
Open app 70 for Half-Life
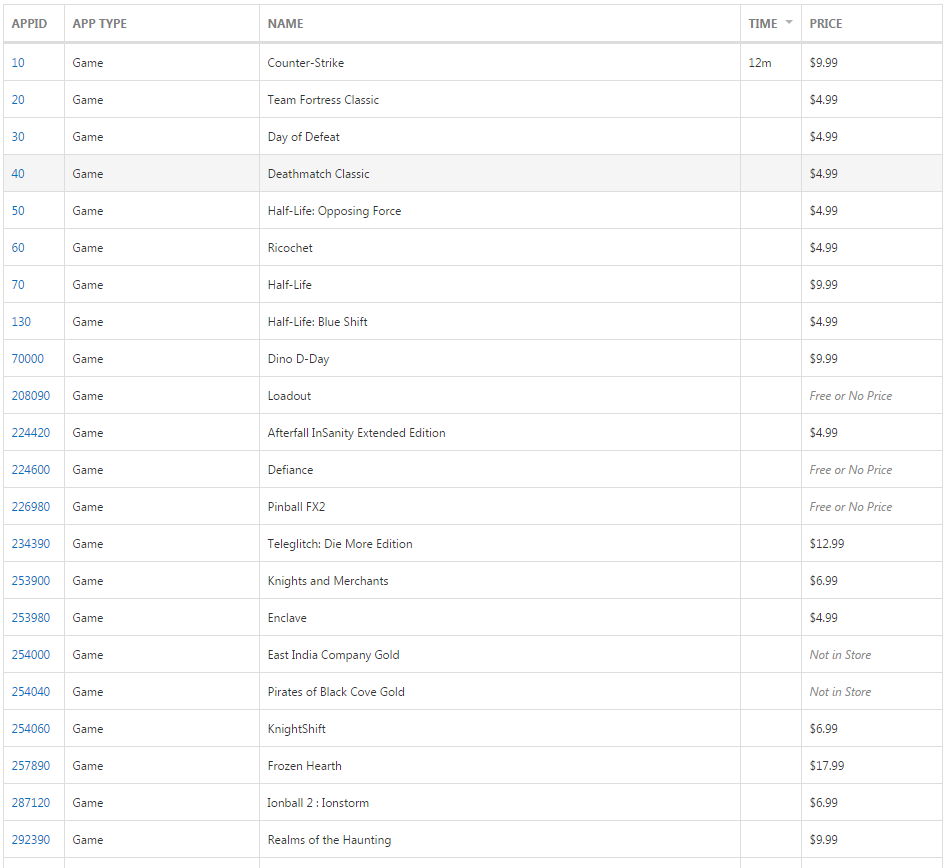[x=17, y=284]
